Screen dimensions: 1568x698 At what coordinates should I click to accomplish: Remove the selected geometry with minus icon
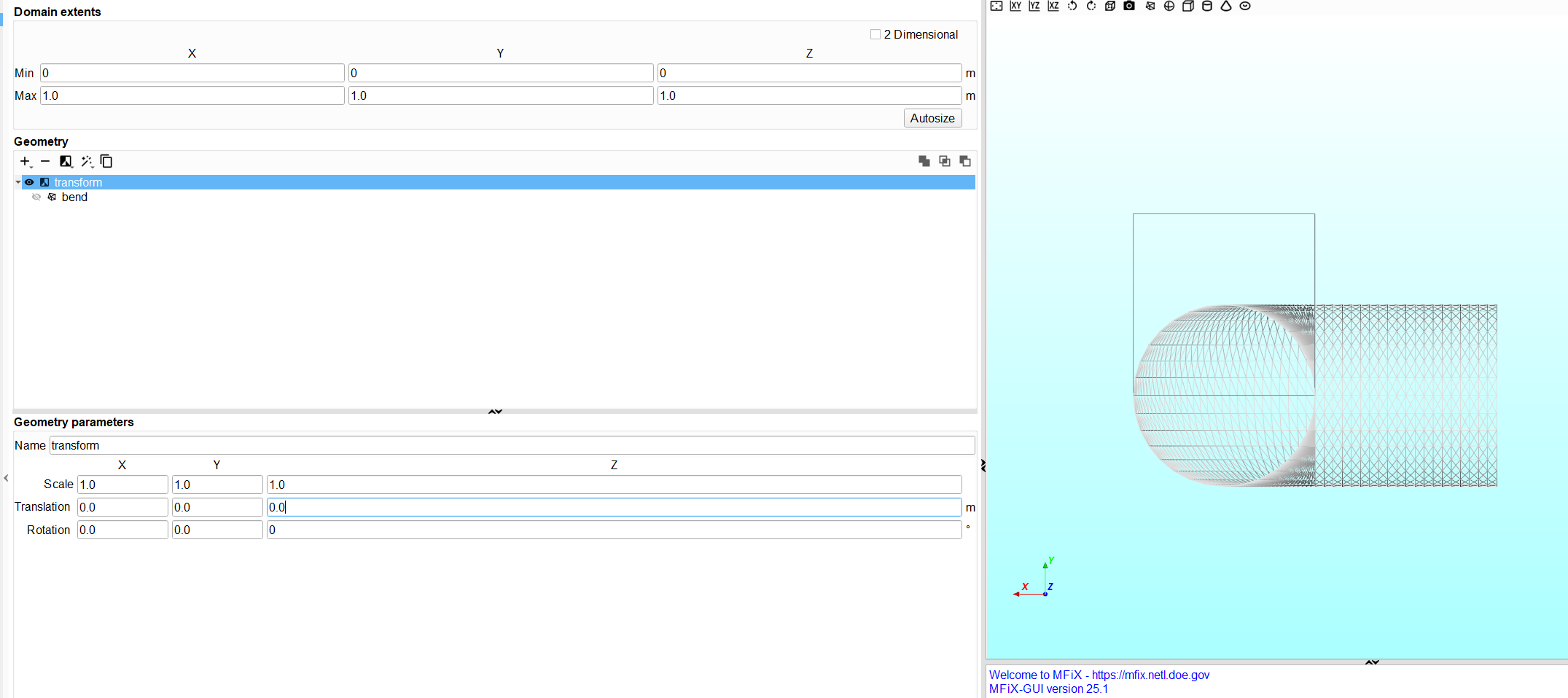click(45, 161)
